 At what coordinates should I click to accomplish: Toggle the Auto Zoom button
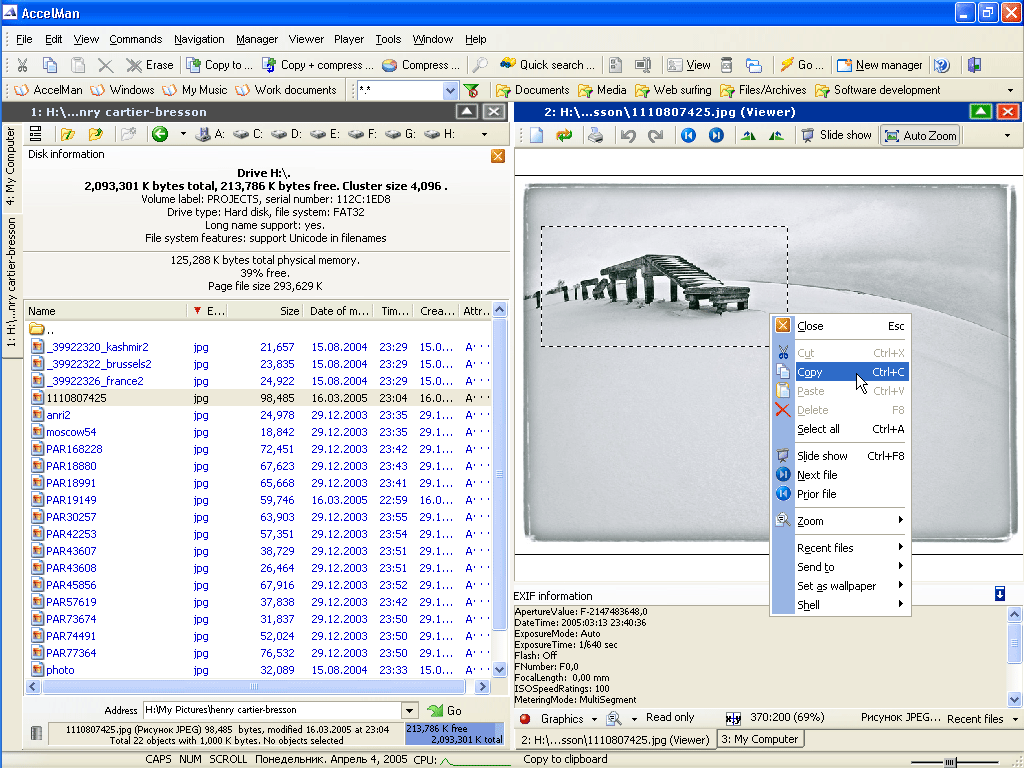point(919,136)
